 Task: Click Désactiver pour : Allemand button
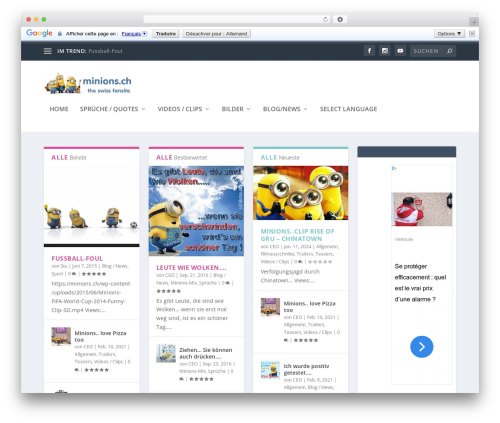pos(216,34)
